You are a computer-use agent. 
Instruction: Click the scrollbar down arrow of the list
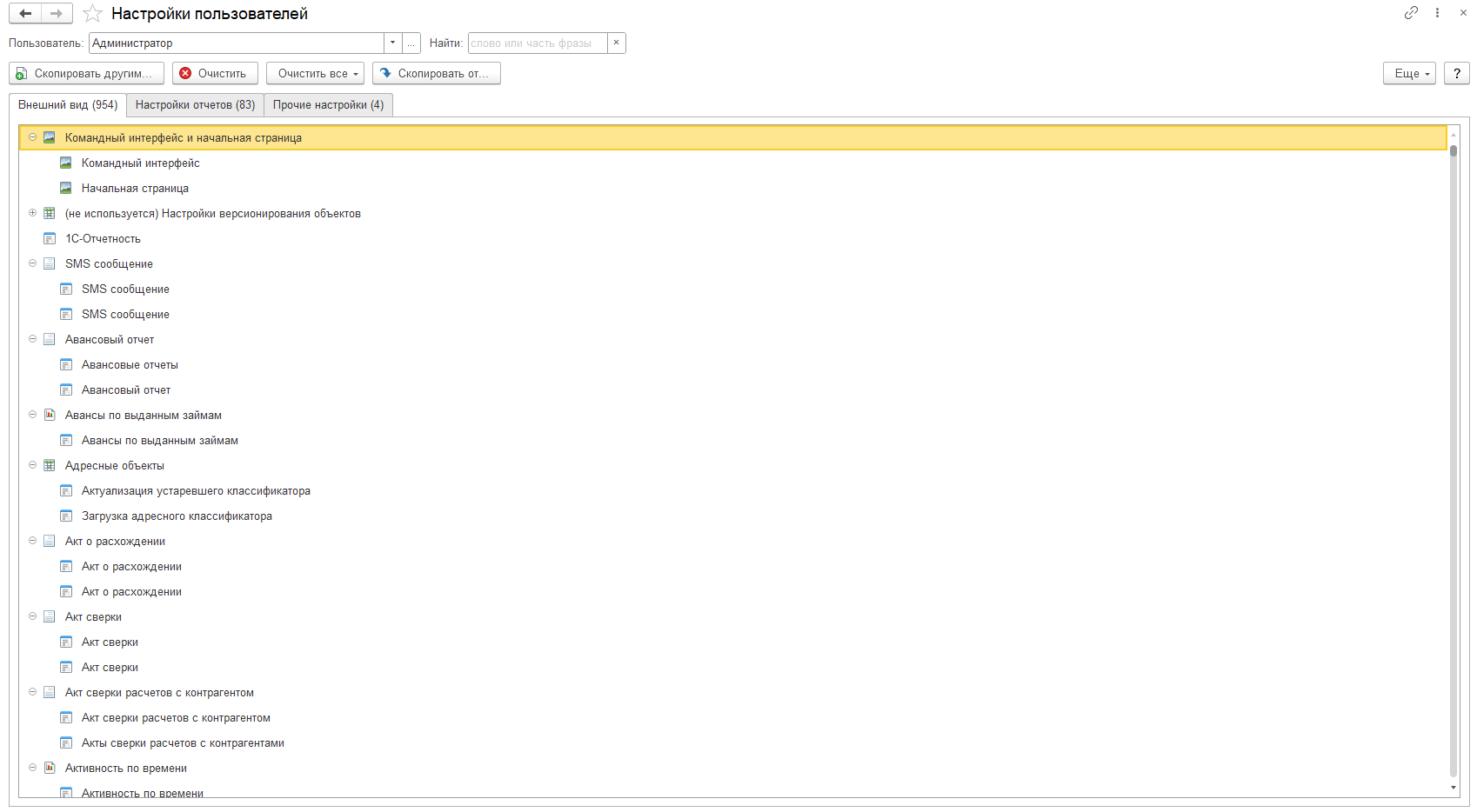click(x=1454, y=788)
